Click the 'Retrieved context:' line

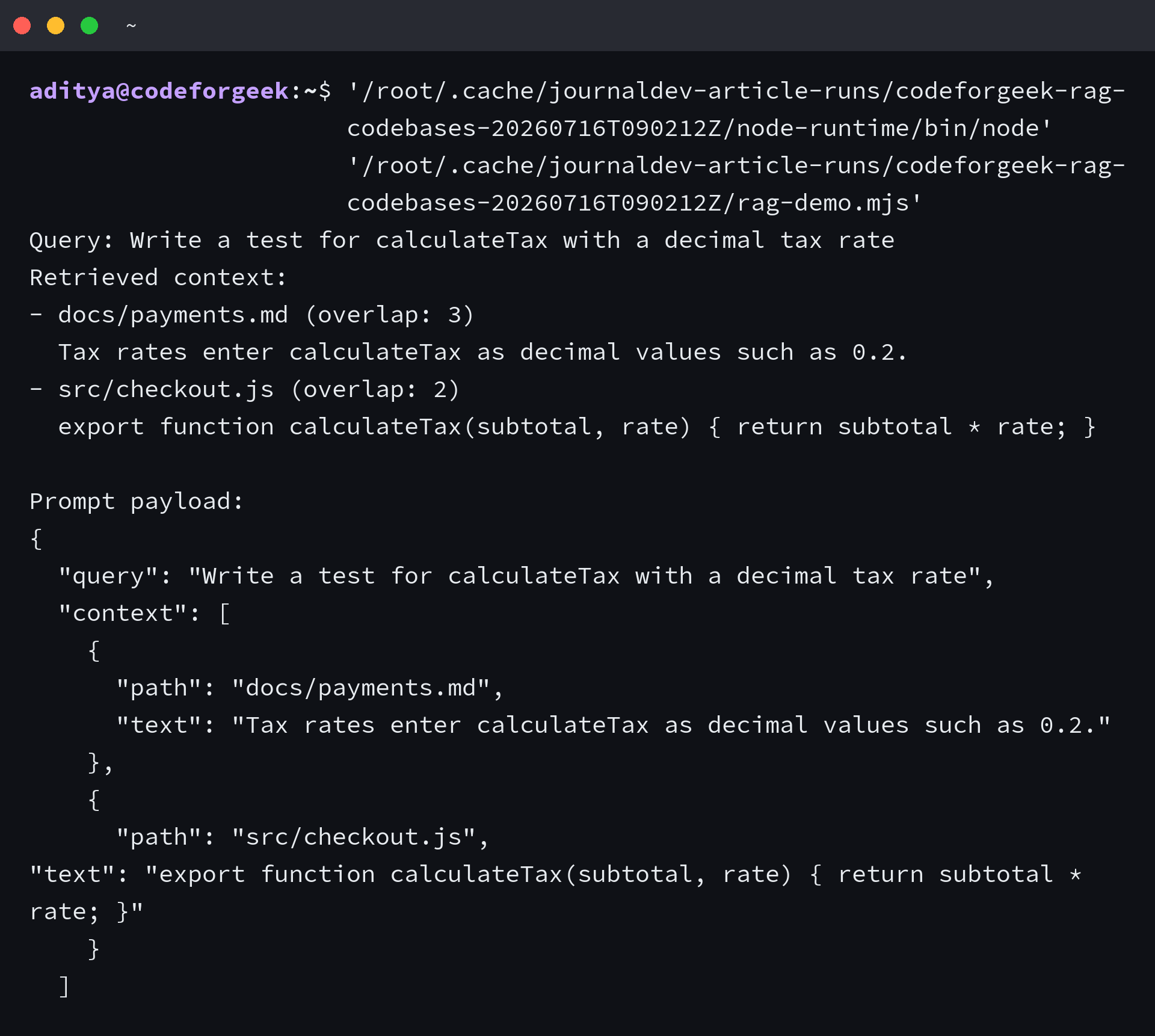(158, 277)
